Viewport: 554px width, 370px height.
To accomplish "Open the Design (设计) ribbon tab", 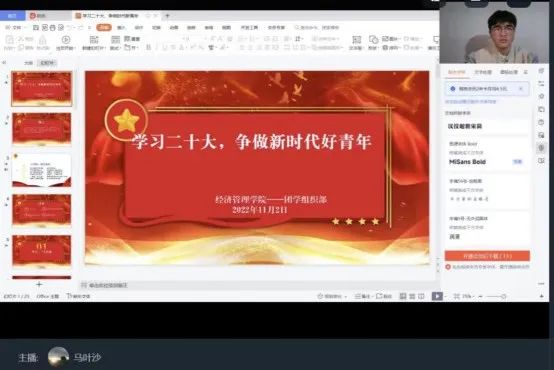I will point(139,28).
